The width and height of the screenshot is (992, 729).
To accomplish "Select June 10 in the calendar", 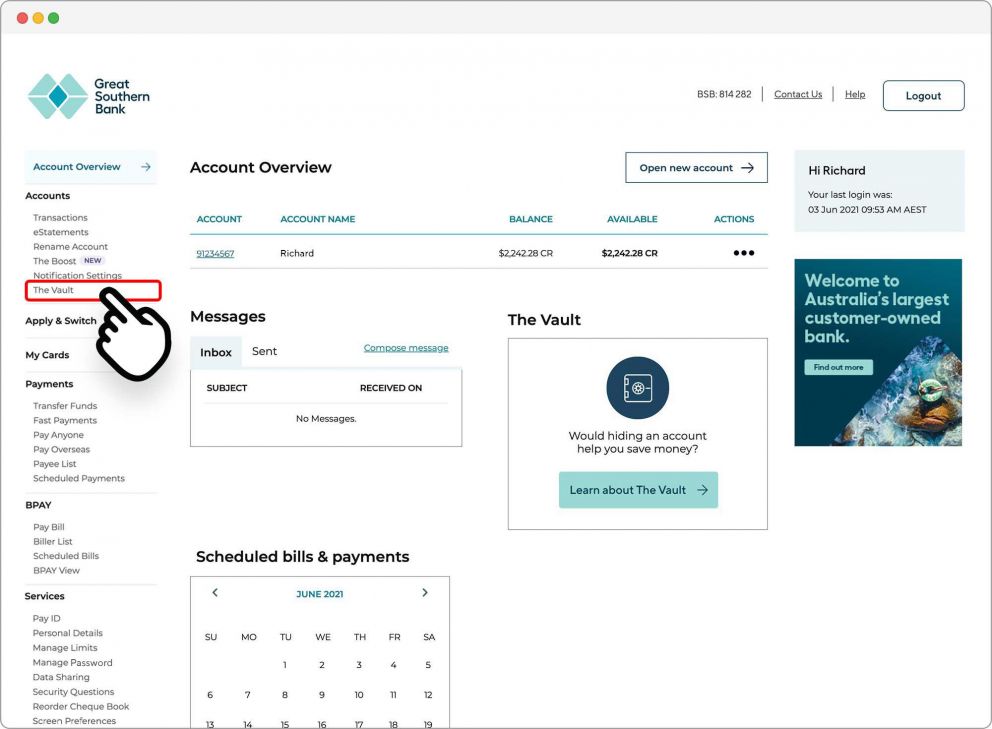I will [359, 695].
